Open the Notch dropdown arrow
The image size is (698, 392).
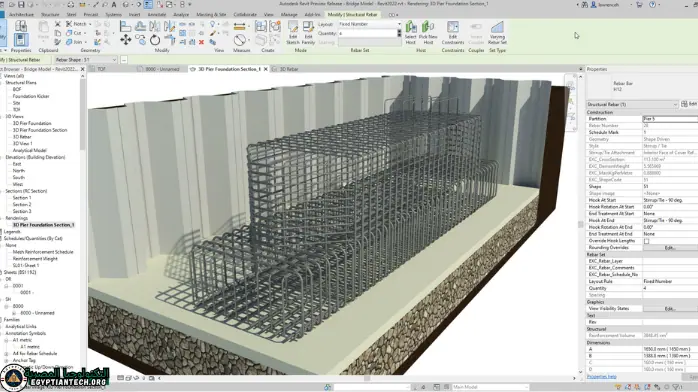point(90,24)
